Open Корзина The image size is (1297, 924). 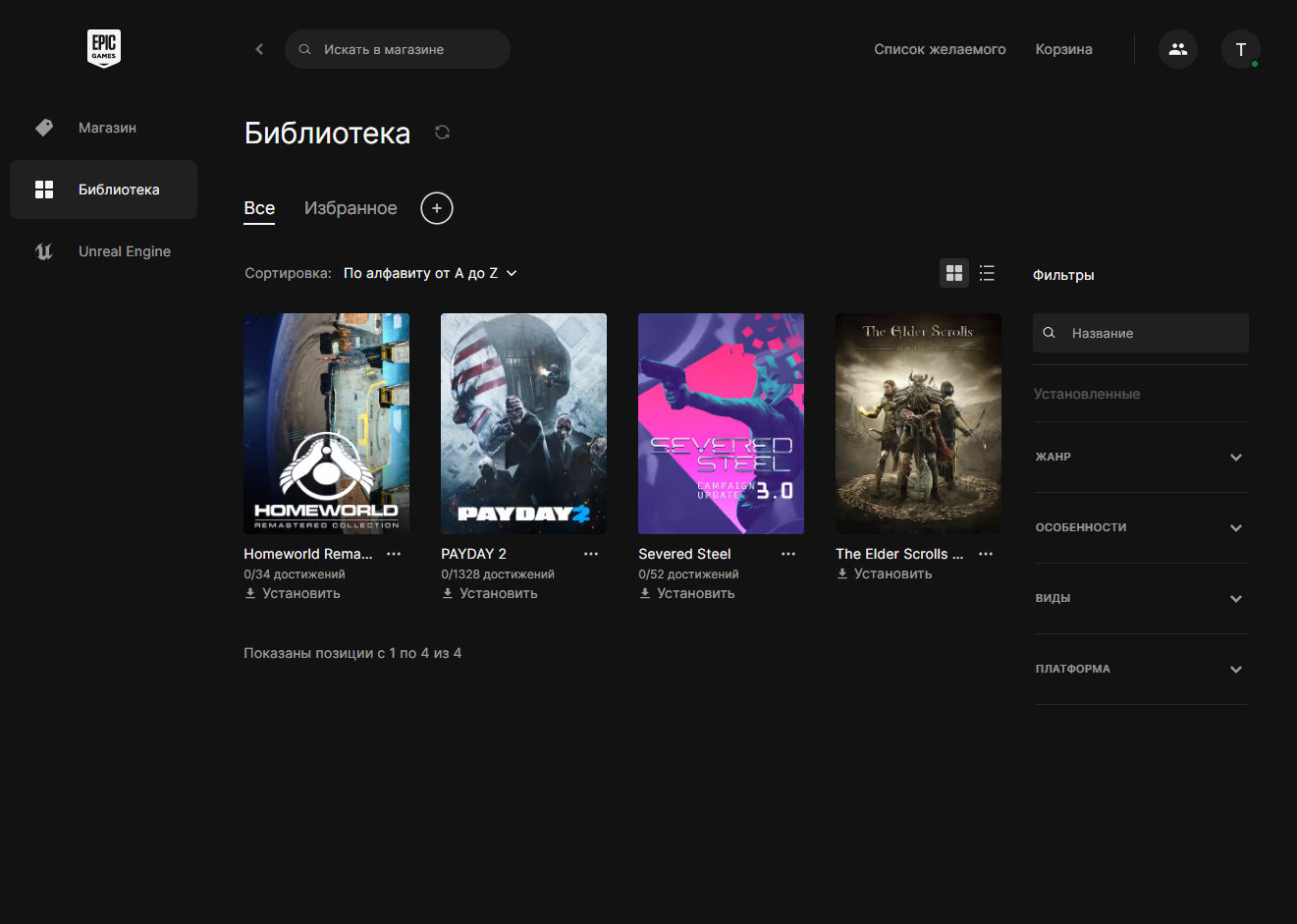point(1063,49)
